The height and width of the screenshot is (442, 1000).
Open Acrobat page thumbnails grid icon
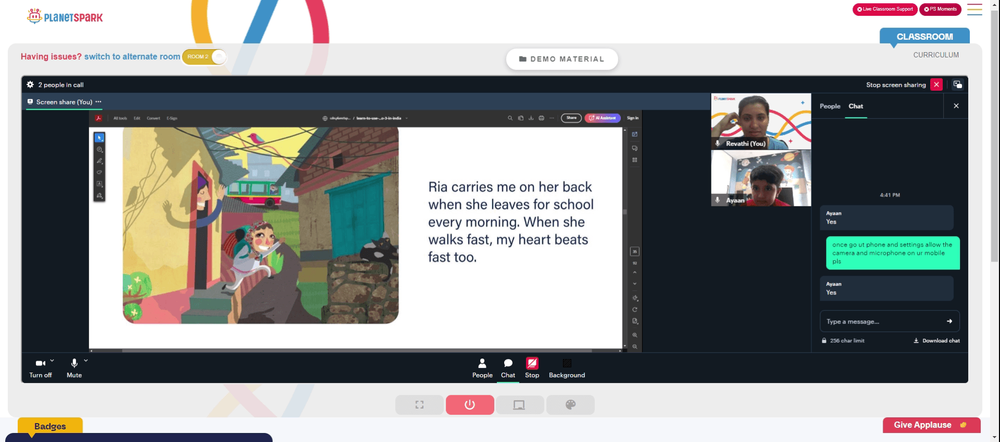635,159
